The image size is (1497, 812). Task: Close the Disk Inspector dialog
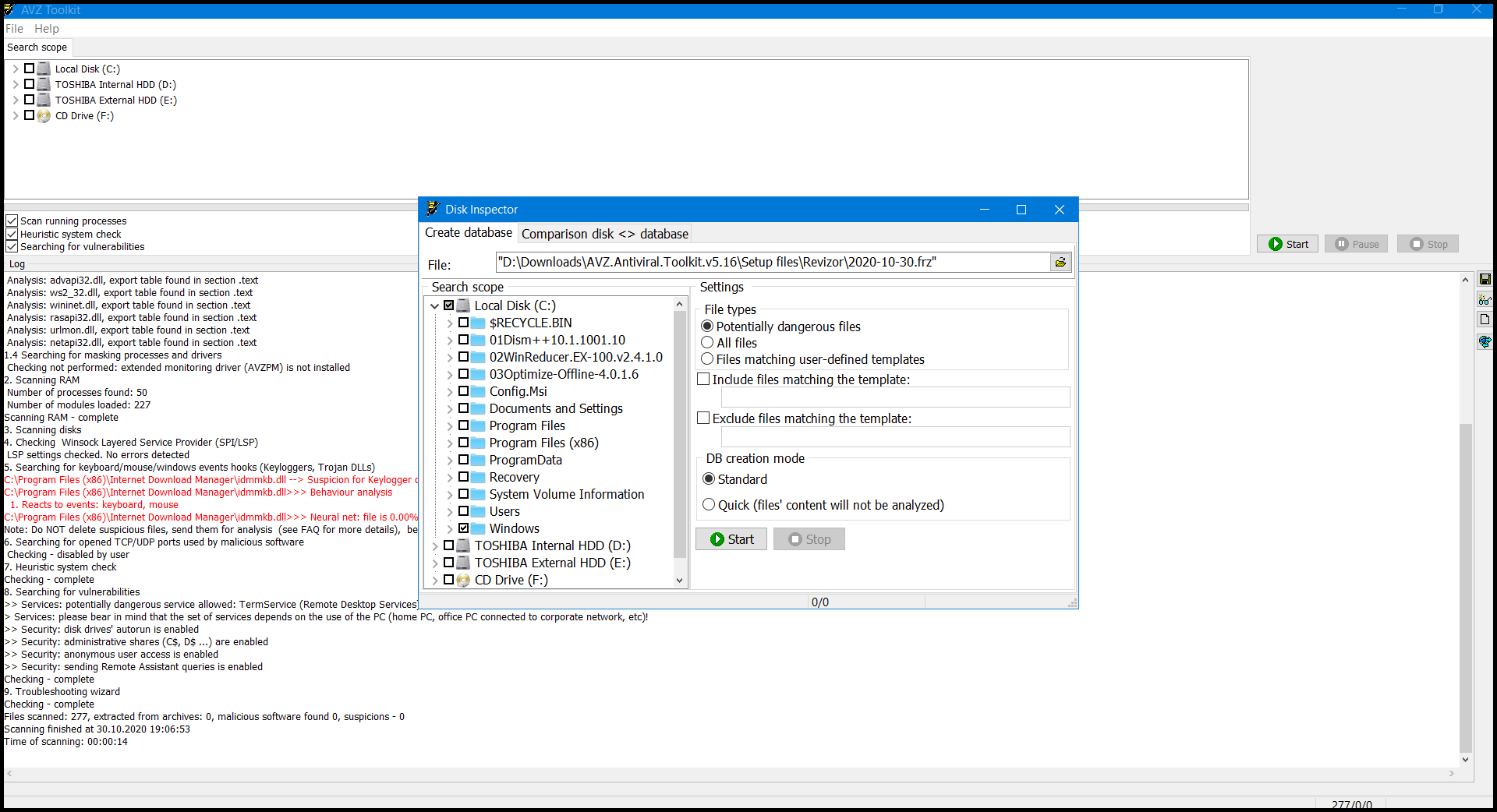coord(1060,210)
